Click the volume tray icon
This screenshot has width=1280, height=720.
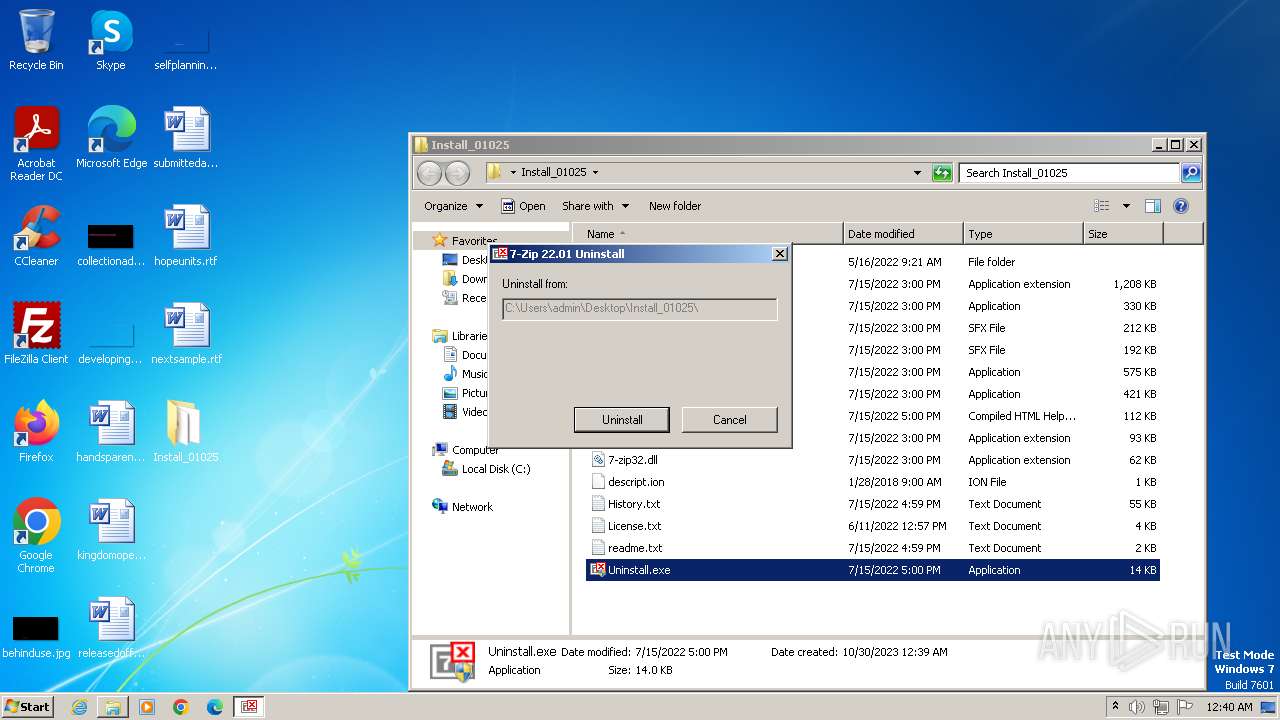(1136, 707)
